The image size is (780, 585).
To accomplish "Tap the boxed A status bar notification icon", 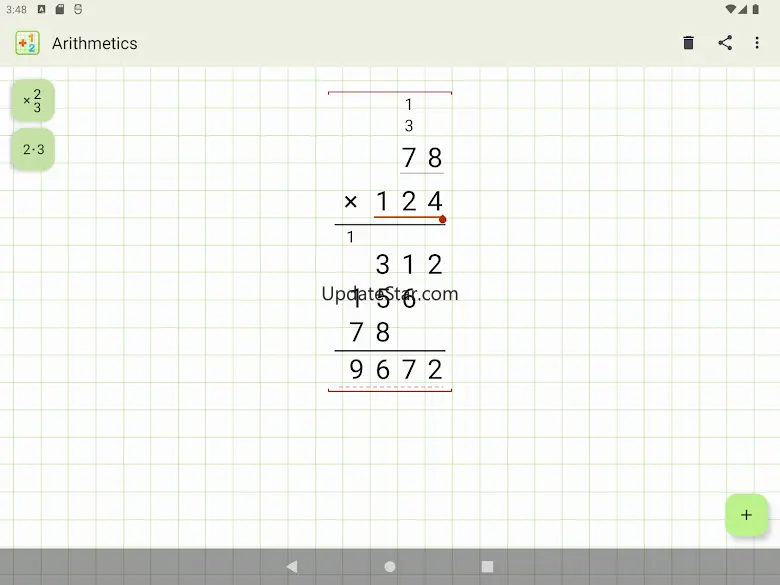I will click(42, 9).
